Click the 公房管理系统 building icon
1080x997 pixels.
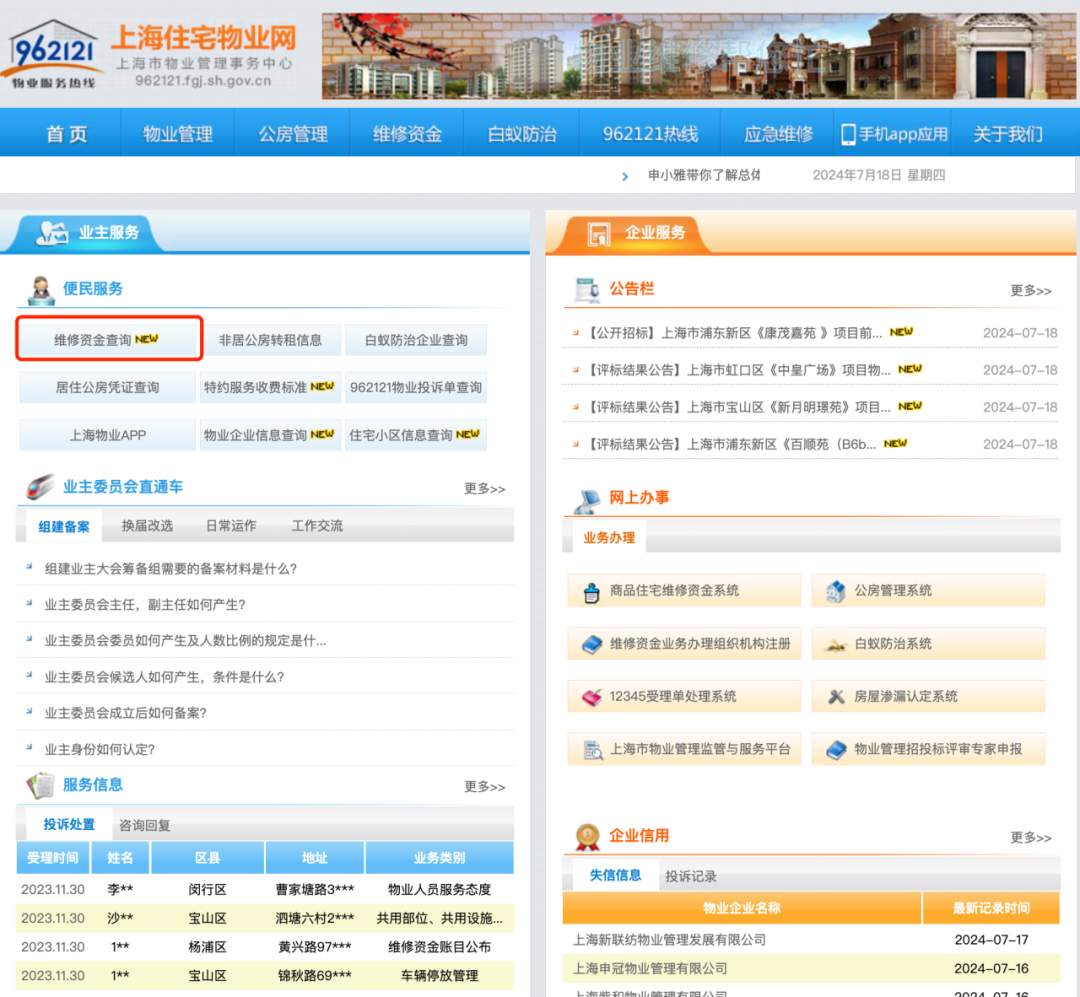835,591
